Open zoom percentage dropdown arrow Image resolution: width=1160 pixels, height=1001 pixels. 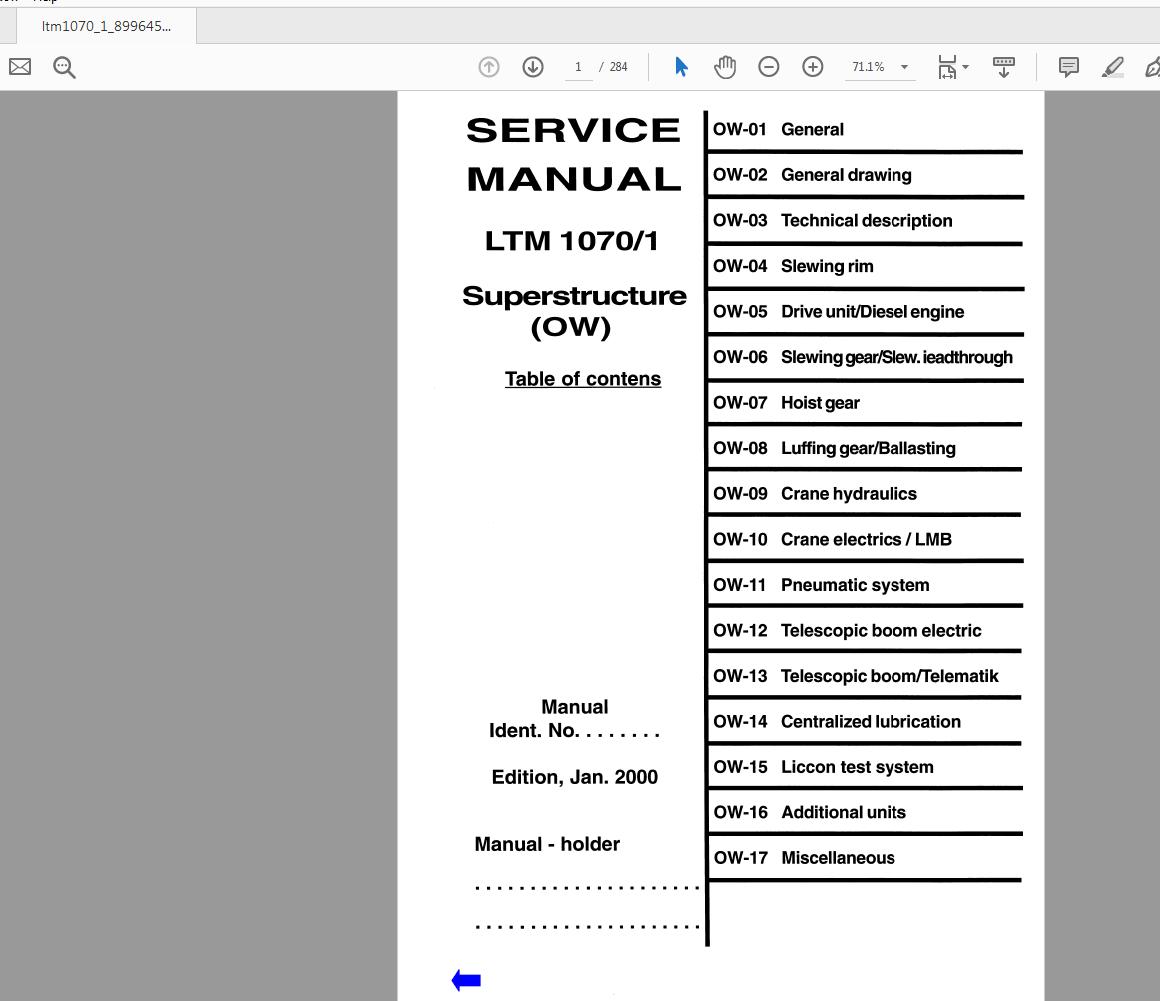click(x=904, y=67)
